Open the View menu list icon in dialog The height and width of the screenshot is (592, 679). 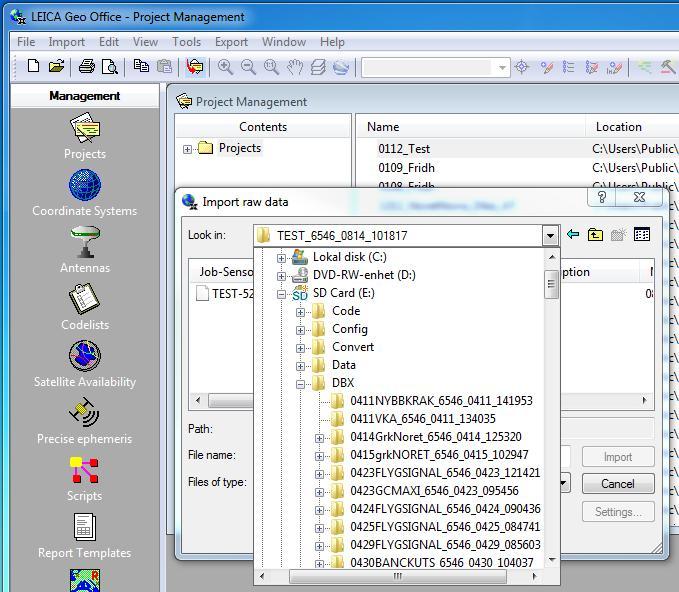click(x=642, y=234)
